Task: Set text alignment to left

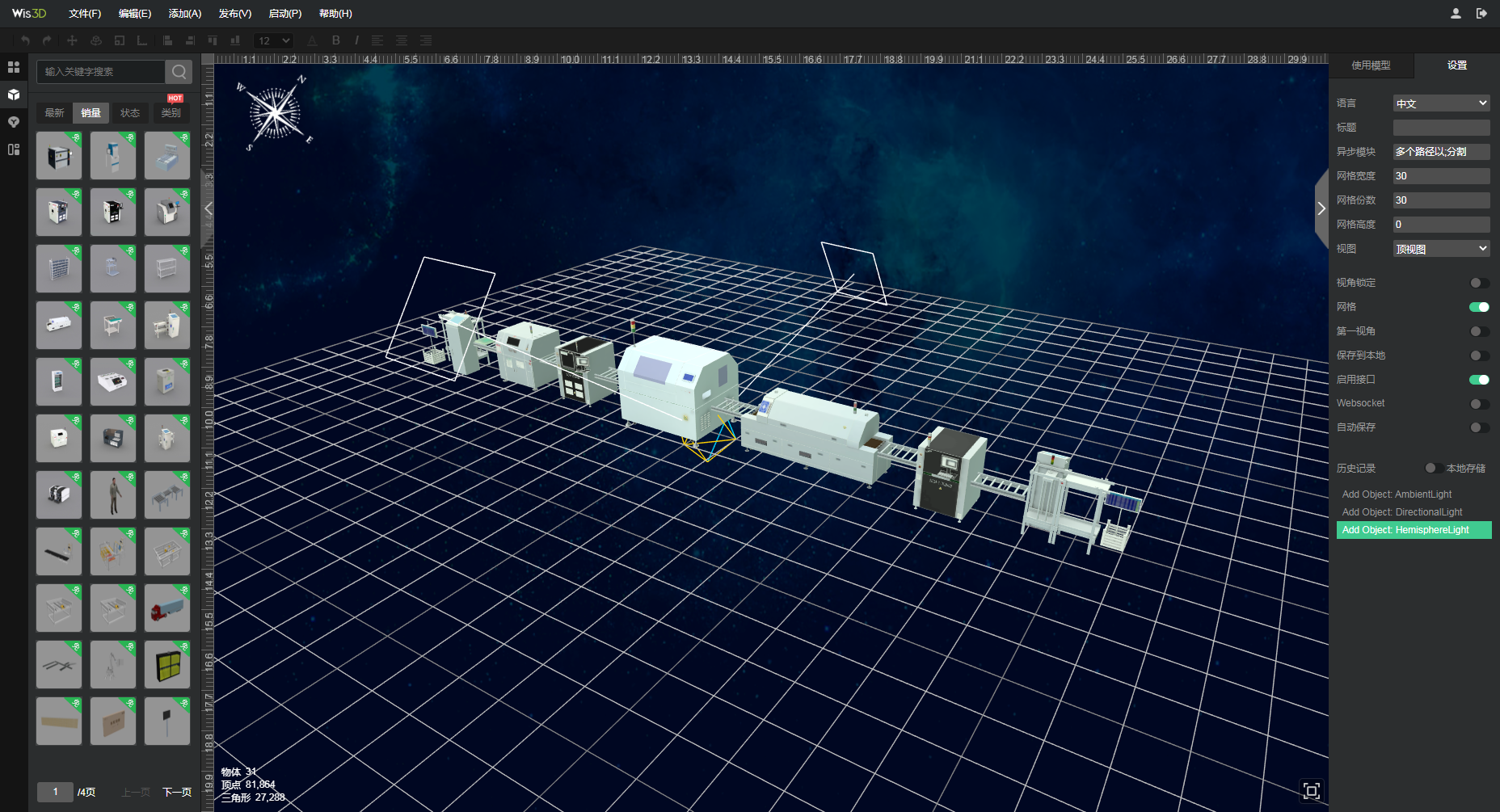Action: [377, 40]
